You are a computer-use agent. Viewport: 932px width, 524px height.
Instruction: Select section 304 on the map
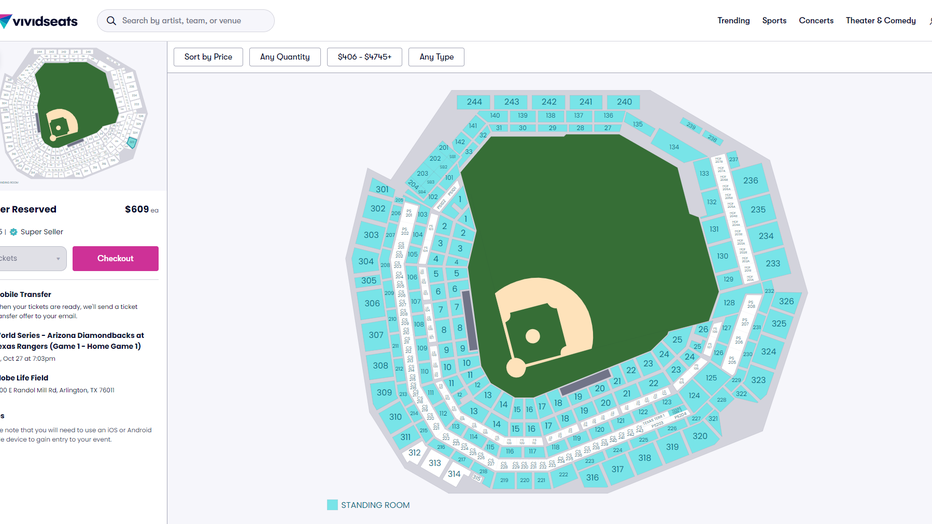[366, 261]
